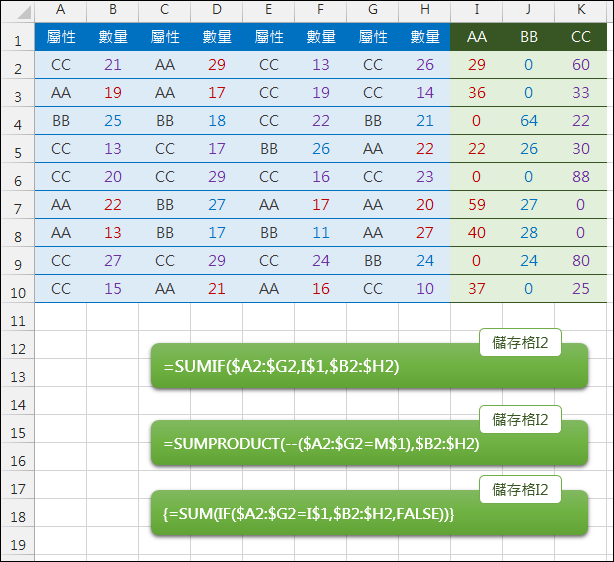Click 儲存格I2 label above SUMIF formula
Viewport: 614px width, 562px height.
[520, 343]
